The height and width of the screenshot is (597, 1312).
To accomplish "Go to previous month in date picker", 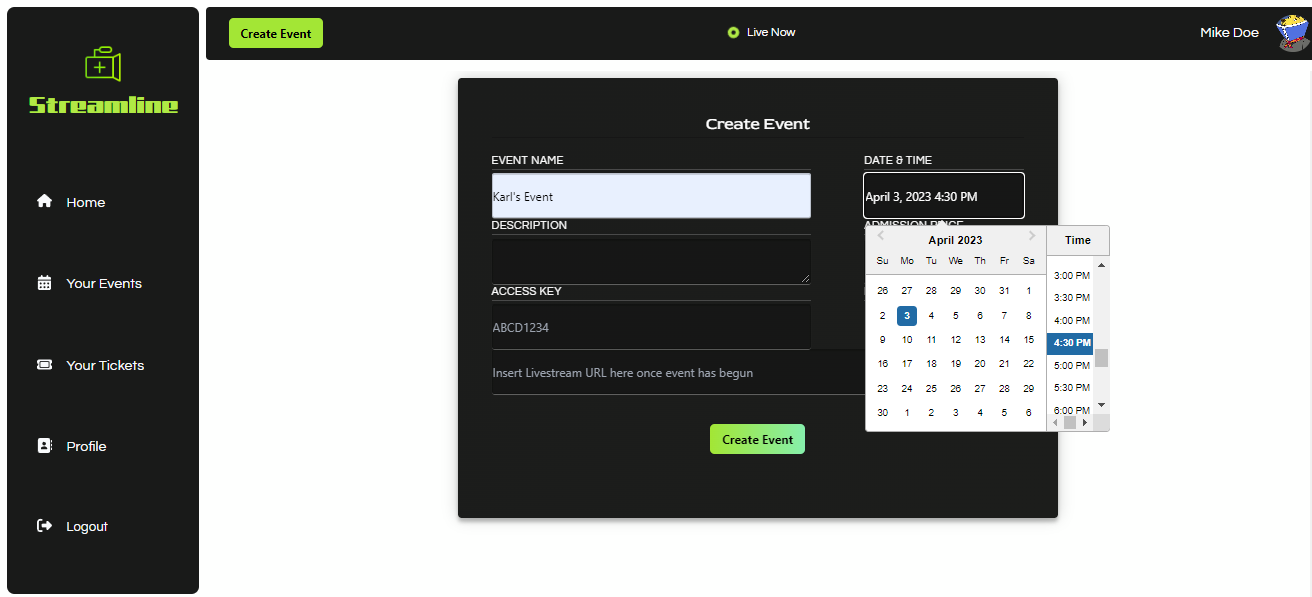I will (x=880, y=237).
